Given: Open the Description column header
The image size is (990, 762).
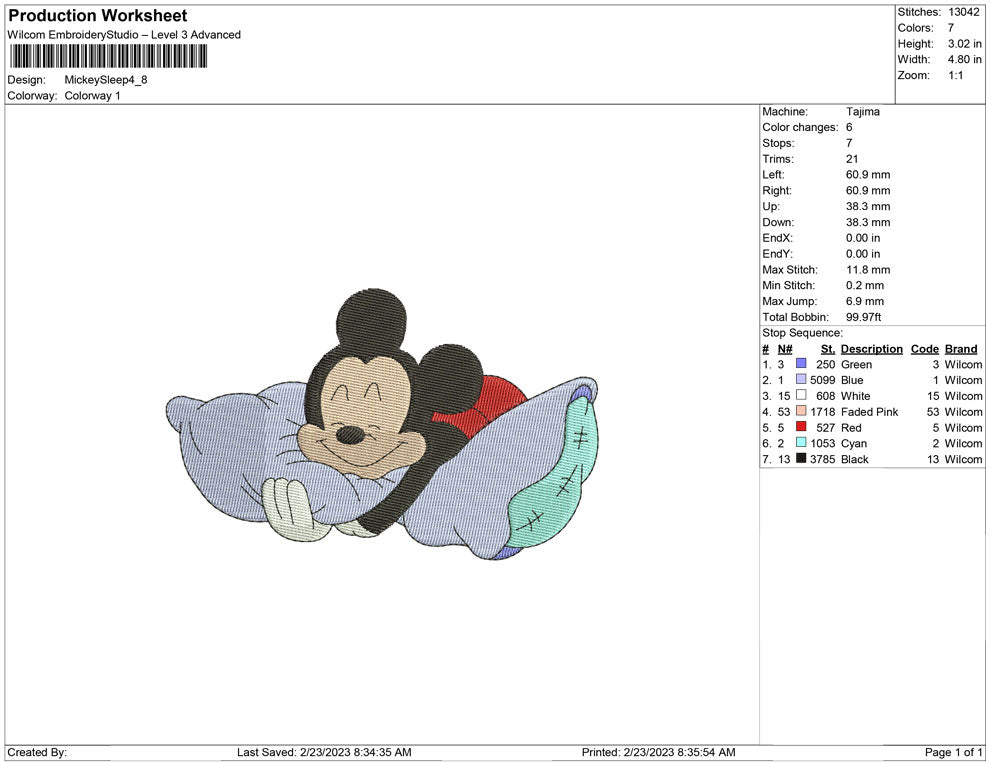Looking at the screenshot, I should coord(871,349).
